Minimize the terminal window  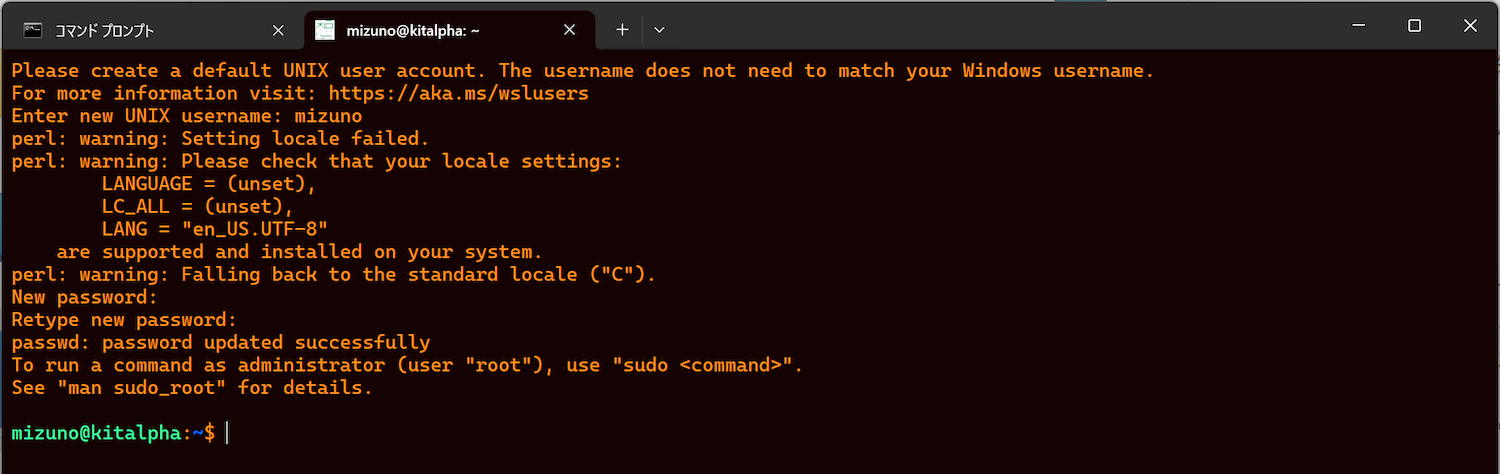(1358, 26)
